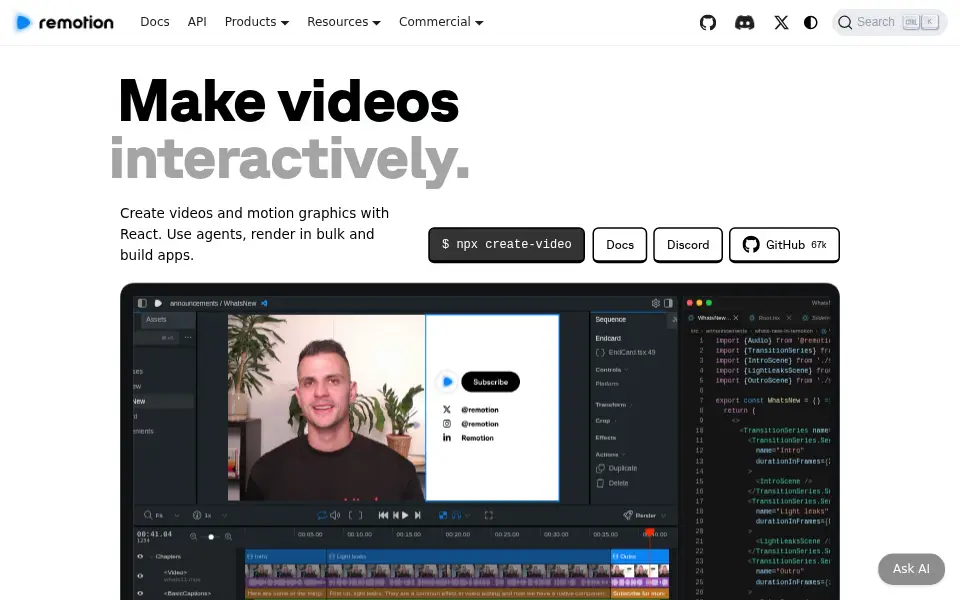
Task: Click the Subscribe button in preview
Action: point(490,382)
